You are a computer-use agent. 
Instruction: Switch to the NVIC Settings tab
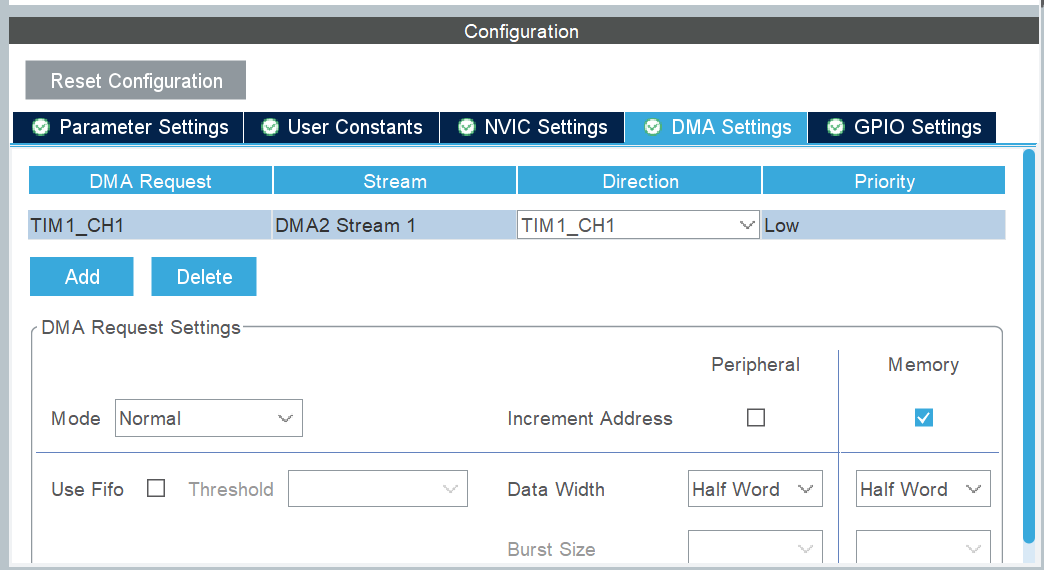(533, 128)
